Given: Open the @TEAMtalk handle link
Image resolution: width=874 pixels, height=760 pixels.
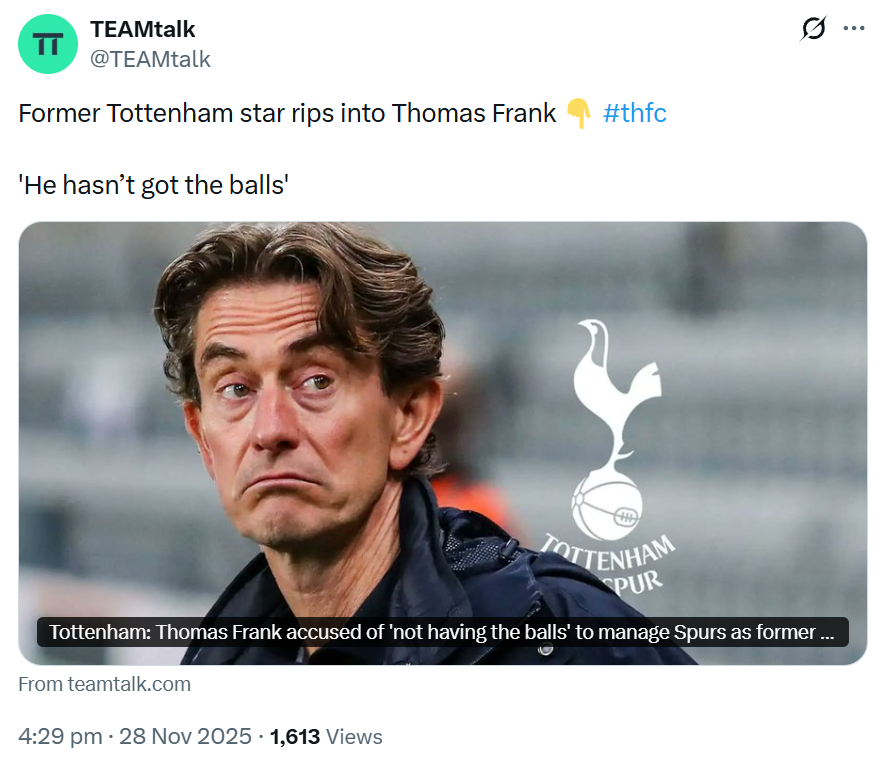Looking at the screenshot, I should coord(150,59).
